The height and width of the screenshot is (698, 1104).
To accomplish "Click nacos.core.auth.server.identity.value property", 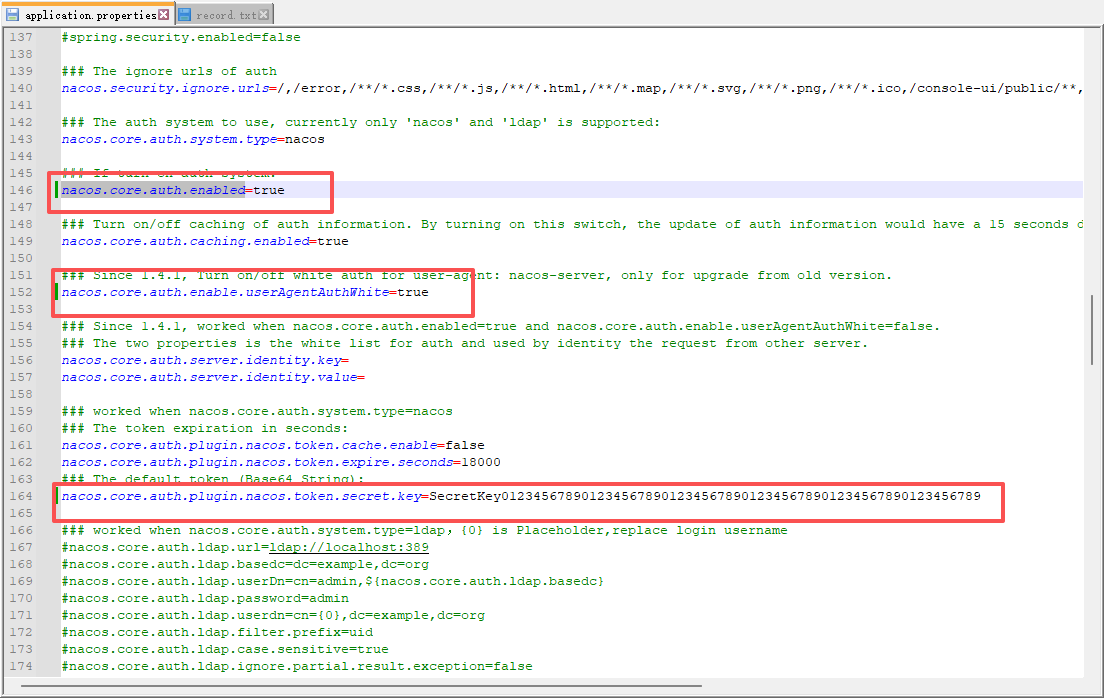I will 209,378.
